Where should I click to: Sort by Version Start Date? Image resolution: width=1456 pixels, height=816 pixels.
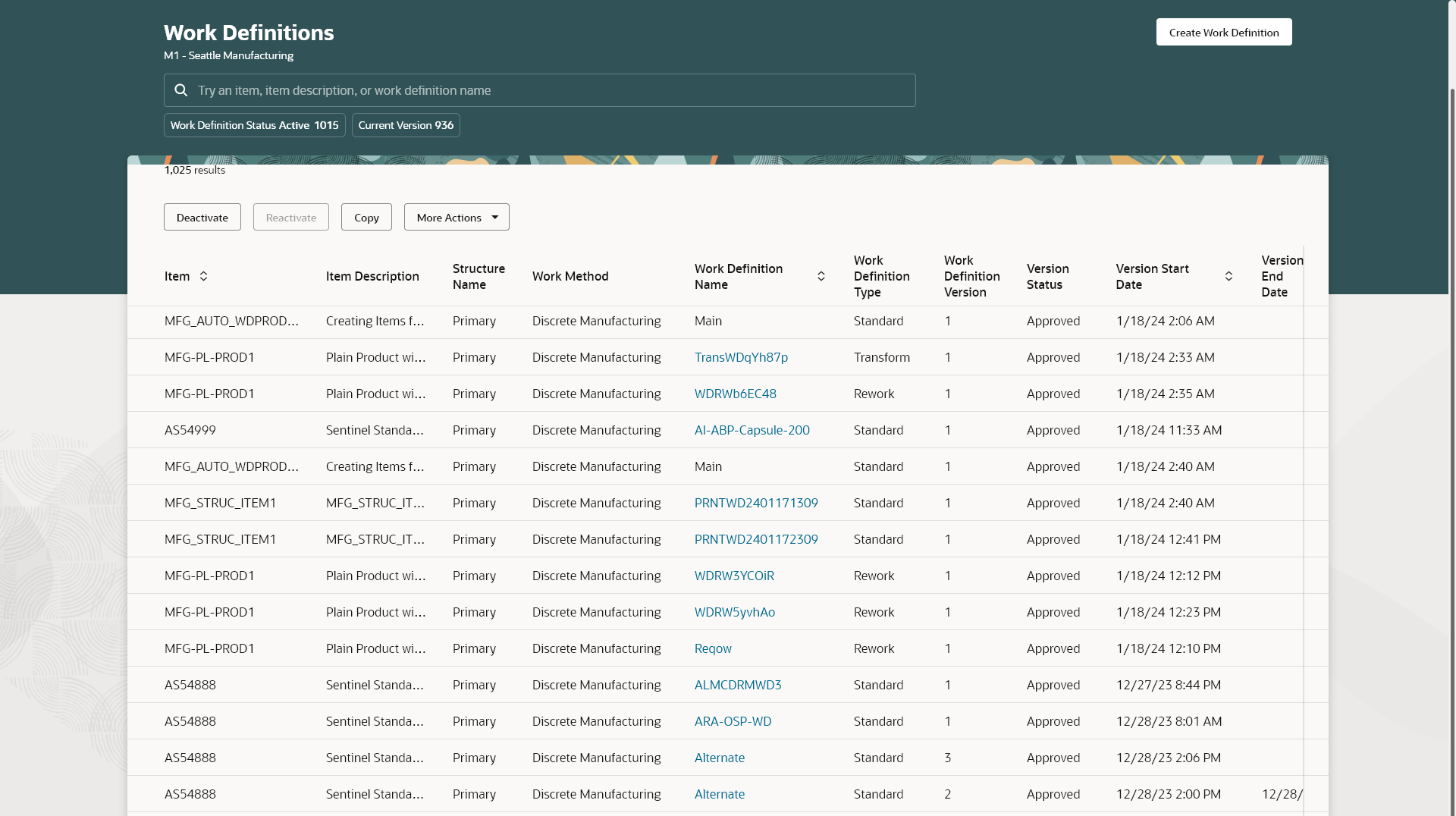(x=1228, y=276)
